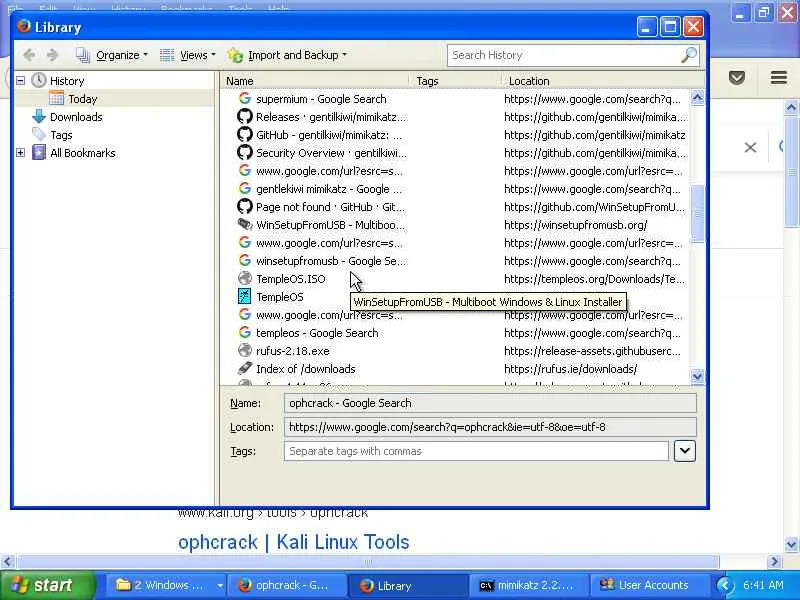The width and height of the screenshot is (800, 600).
Task: Click the All Bookmarks star icon
Action: click(39, 152)
